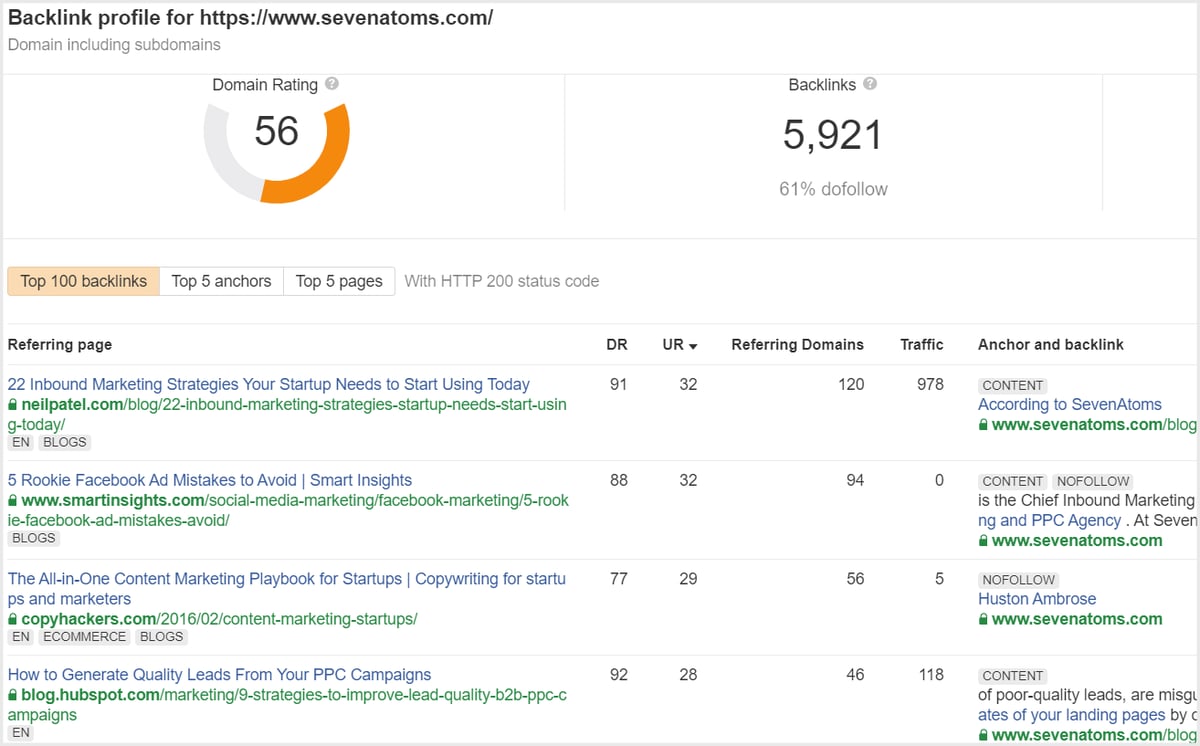Click the lock icon beside blog.hubspot.com

click(x=13, y=695)
